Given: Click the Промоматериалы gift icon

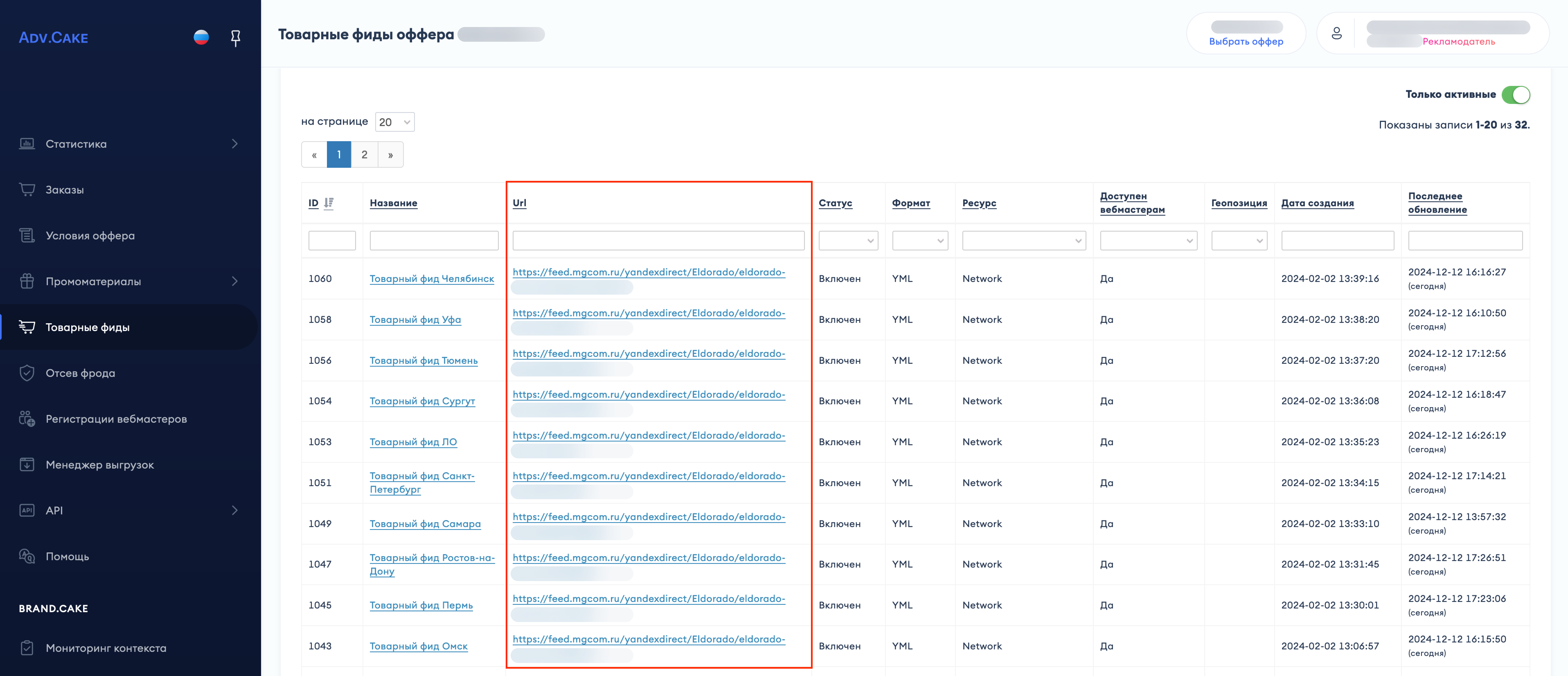Looking at the screenshot, I should 27,281.
